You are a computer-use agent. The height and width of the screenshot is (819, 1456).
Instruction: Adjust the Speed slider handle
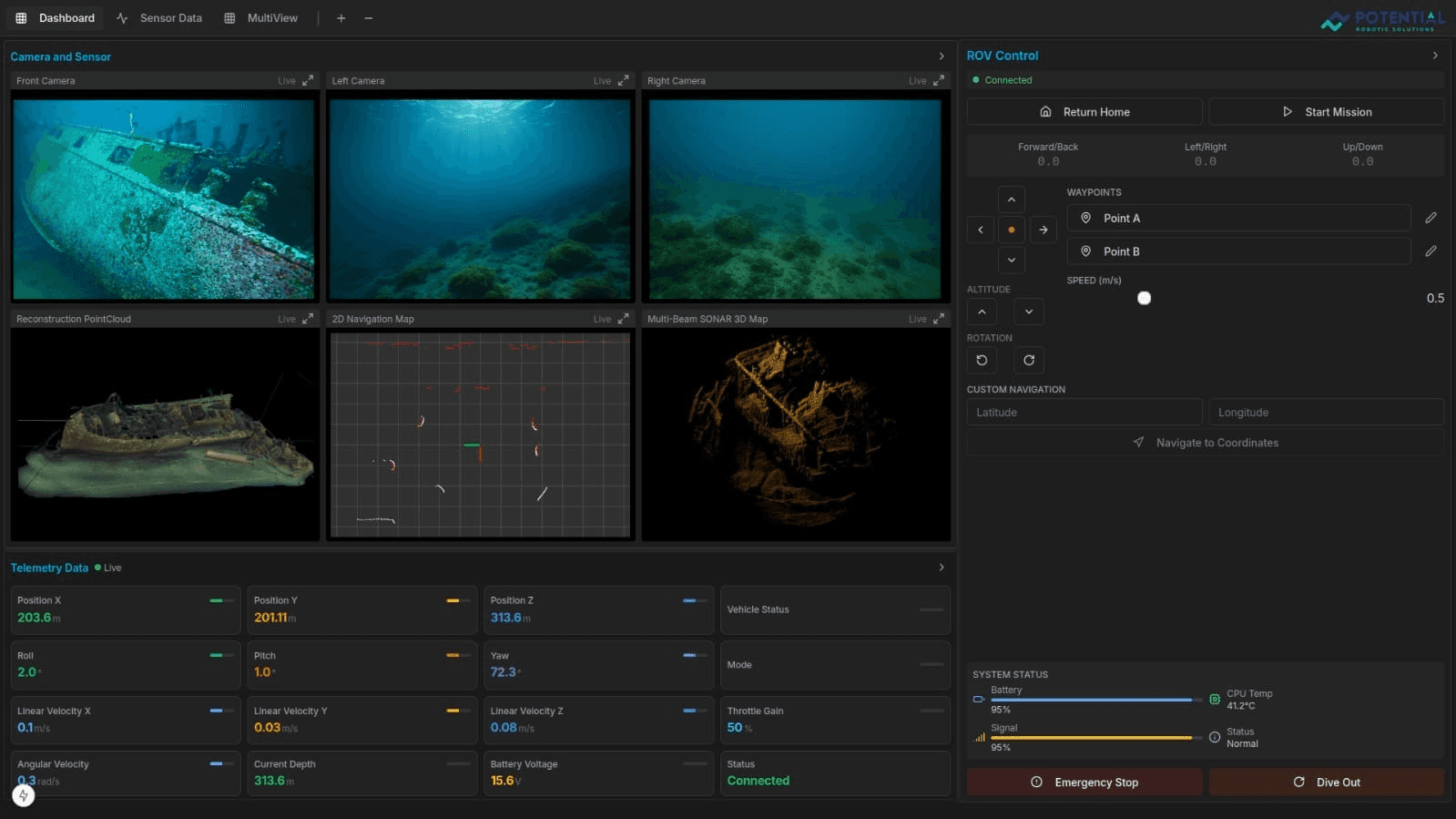[1145, 298]
